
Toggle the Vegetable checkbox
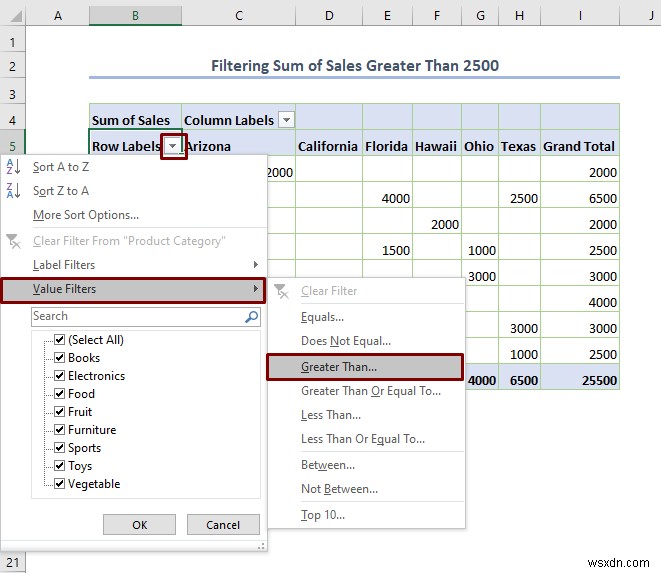click(59, 484)
